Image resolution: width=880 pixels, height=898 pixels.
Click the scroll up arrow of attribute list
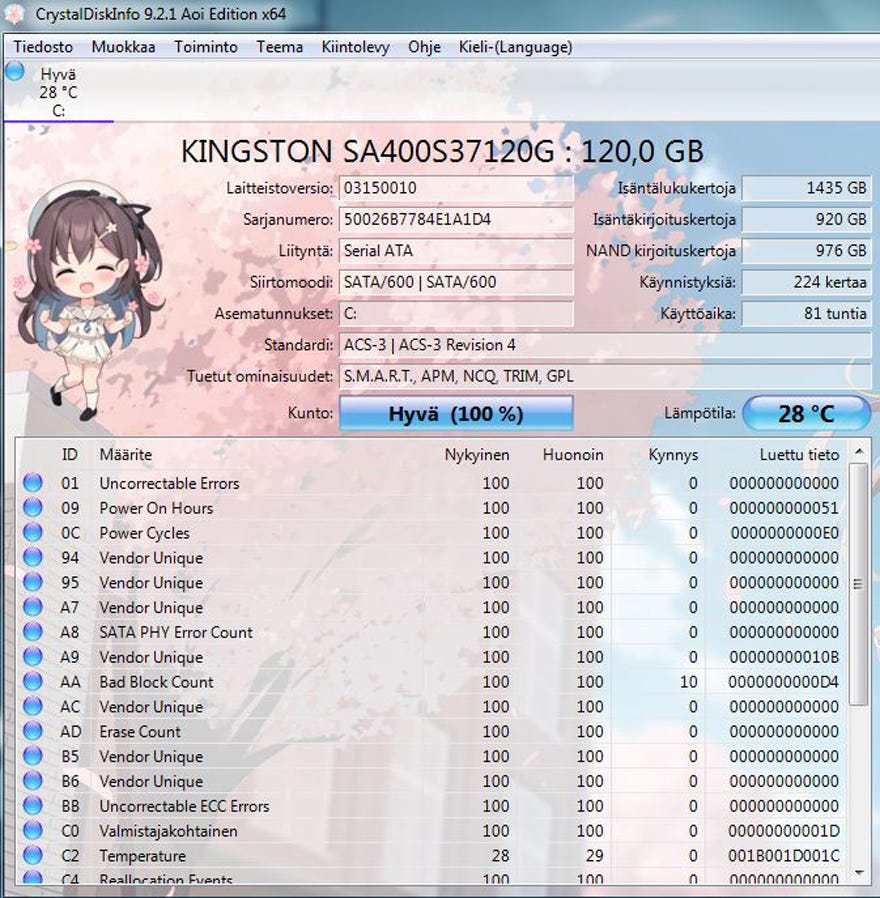click(x=859, y=452)
